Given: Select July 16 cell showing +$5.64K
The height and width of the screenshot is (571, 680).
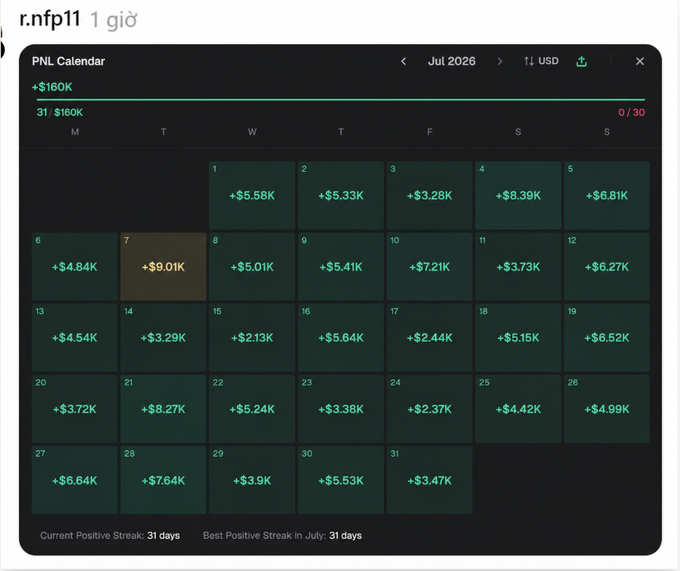Looking at the screenshot, I should click(x=341, y=337).
